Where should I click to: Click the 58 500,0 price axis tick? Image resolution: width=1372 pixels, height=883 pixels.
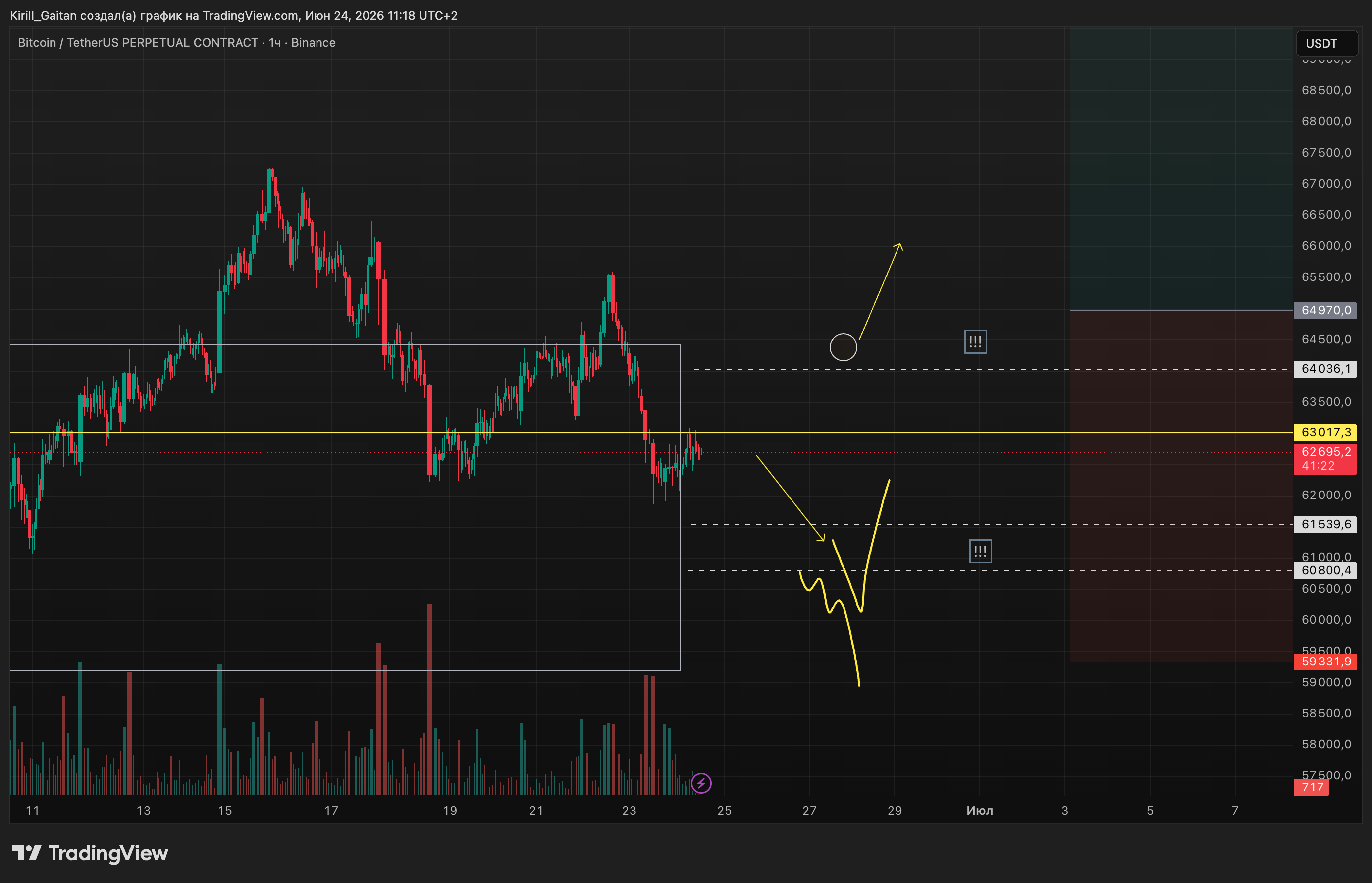(1326, 713)
